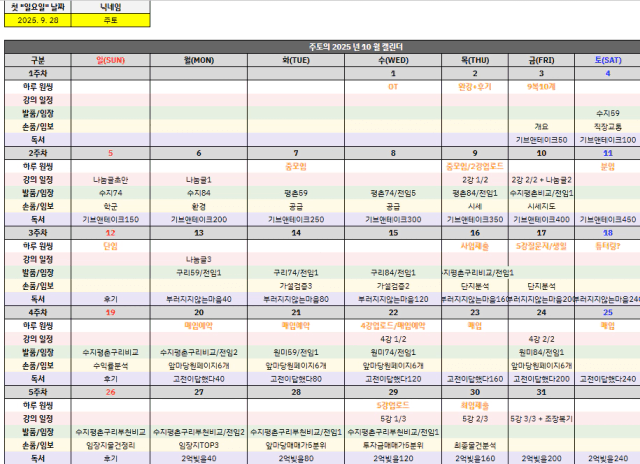Select the 조모임/2강업로드 cell

pyautogui.click(x=475, y=166)
